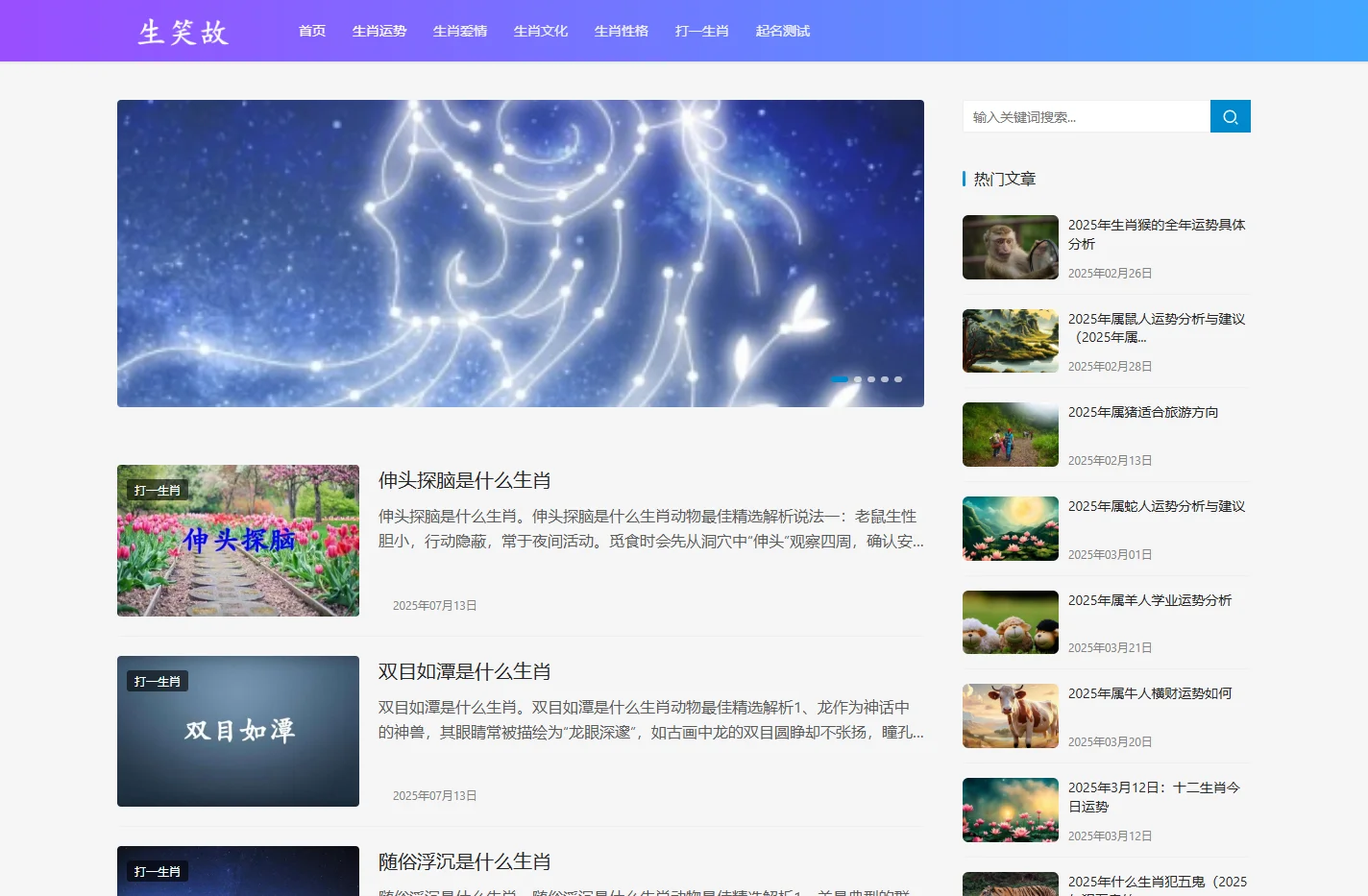This screenshot has width=1368, height=896.
Task: Click the 热门文章 sidebar heading
Action: coord(1005,179)
